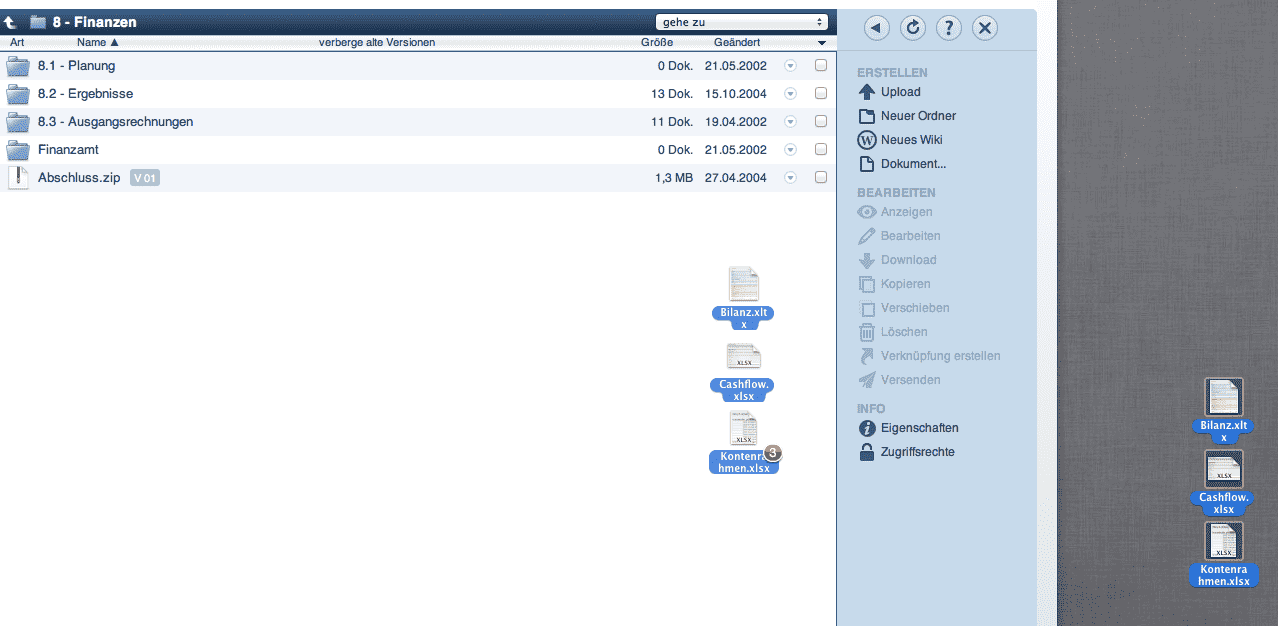Click the up-level arrow beside folder title
This screenshot has width=1278, height=626.
coord(11,22)
